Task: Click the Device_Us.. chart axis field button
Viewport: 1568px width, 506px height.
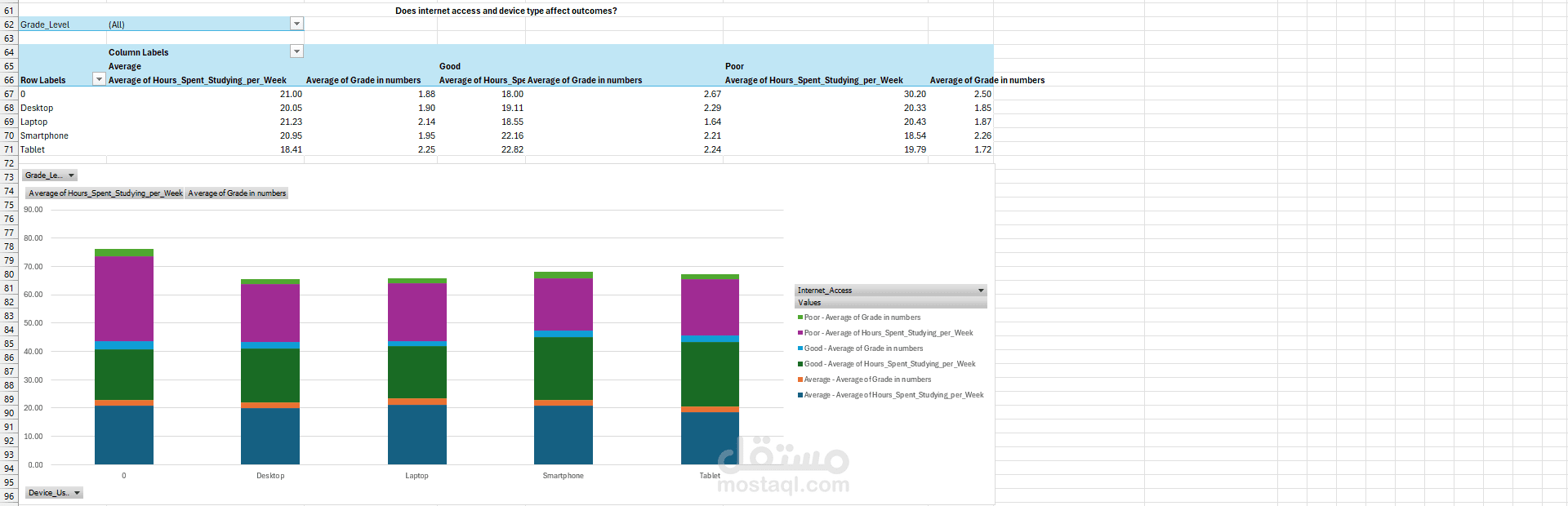Action: point(54,493)
